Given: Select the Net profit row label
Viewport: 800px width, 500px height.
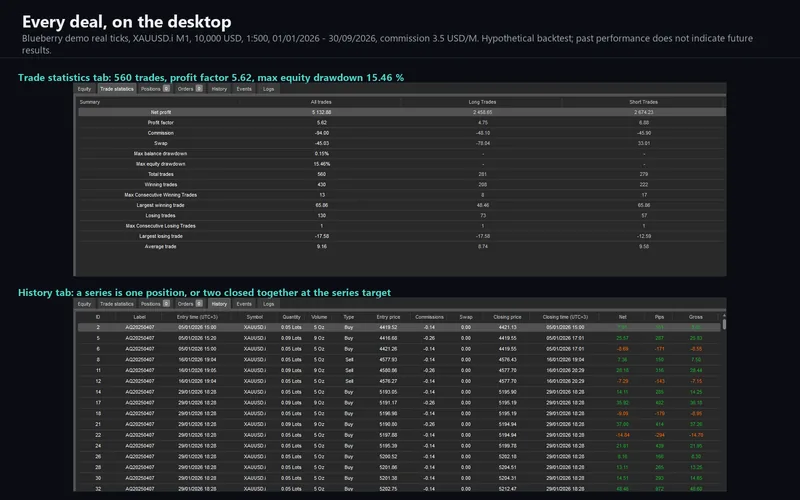Looking at the screenshot, I should (x=161, y=112).
